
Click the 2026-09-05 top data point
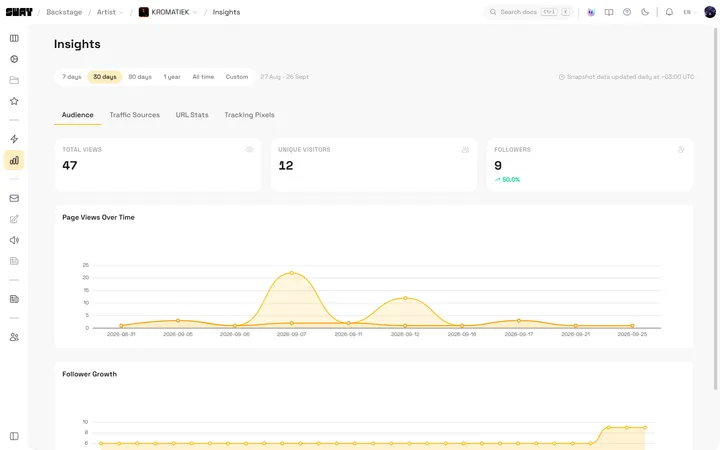coord(178,321)
